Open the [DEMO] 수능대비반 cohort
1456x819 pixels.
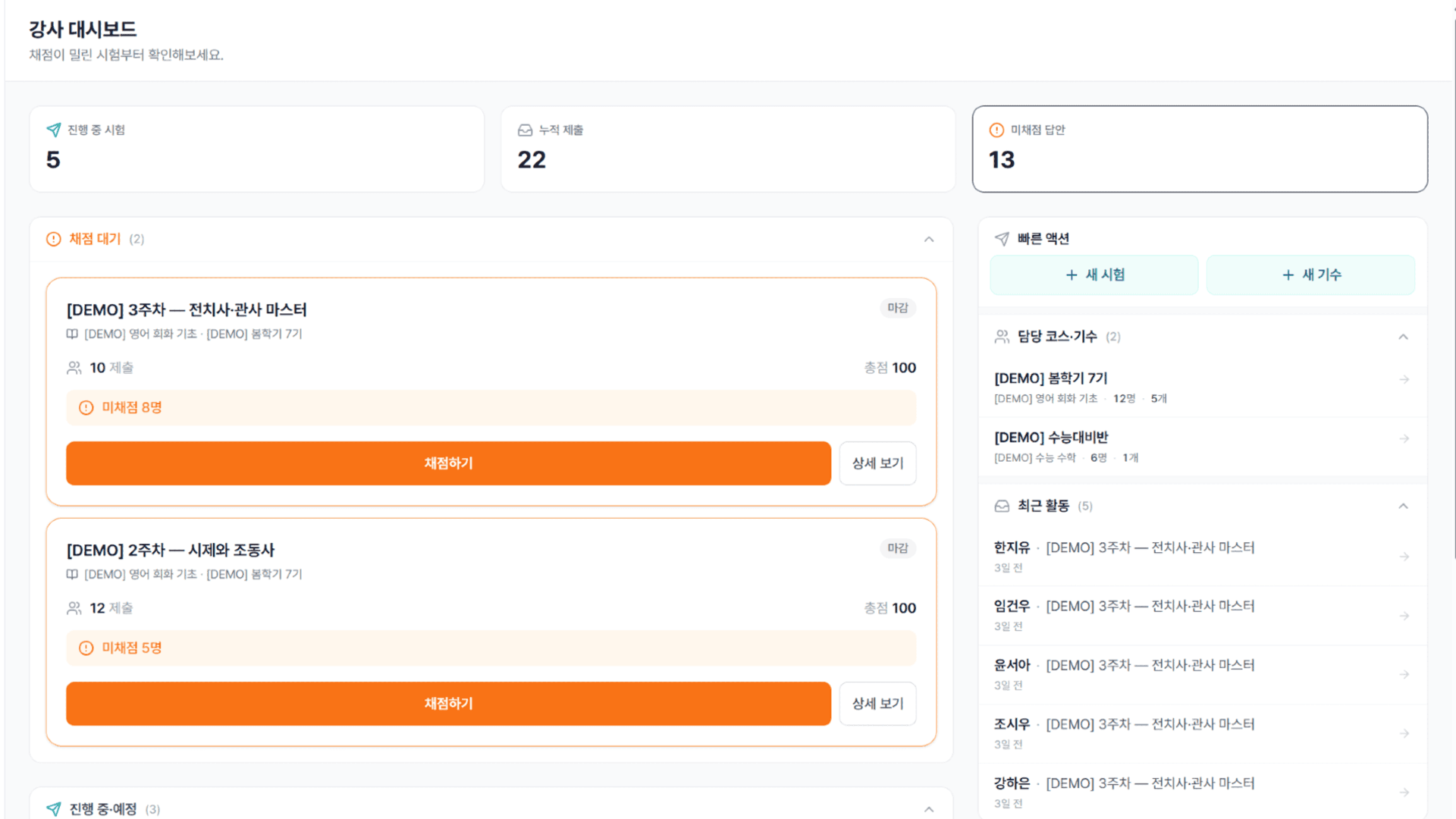1203,447
